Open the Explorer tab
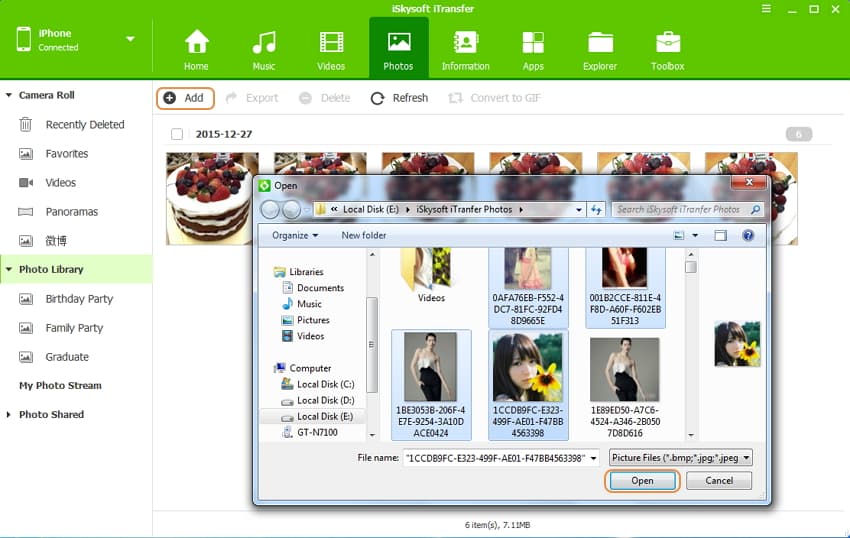 600,50
